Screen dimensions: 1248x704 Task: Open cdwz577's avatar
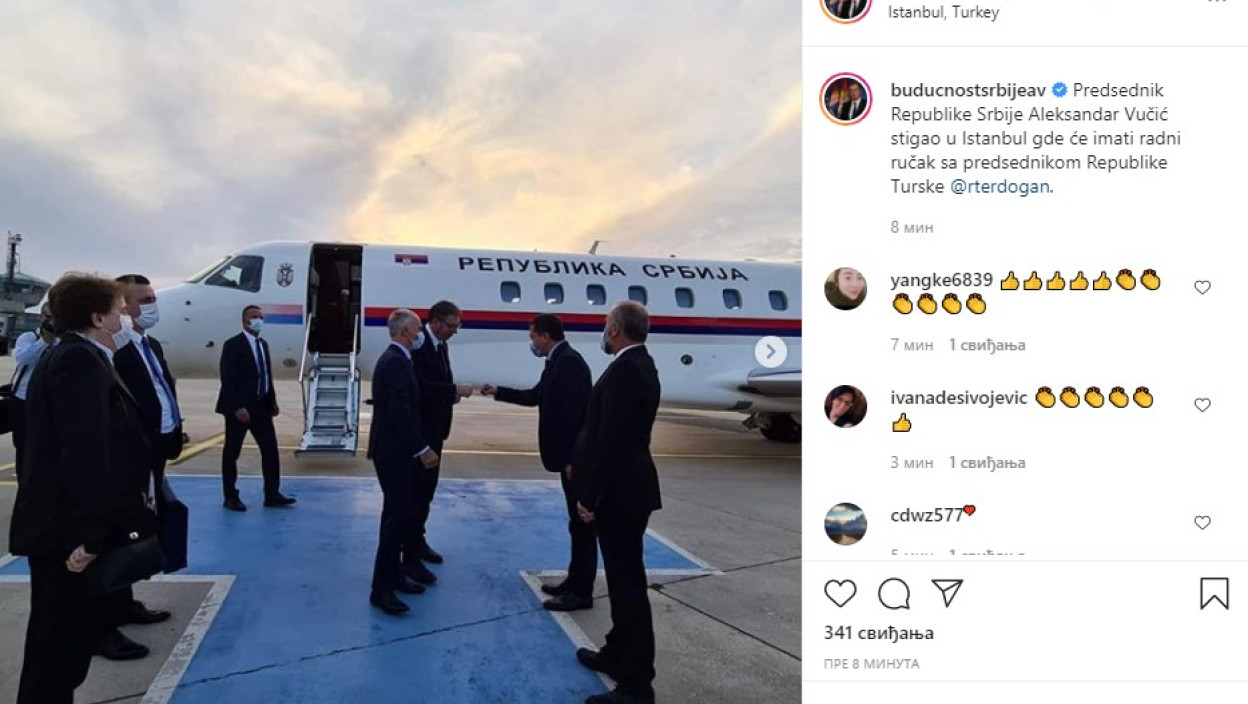(846, 524)
